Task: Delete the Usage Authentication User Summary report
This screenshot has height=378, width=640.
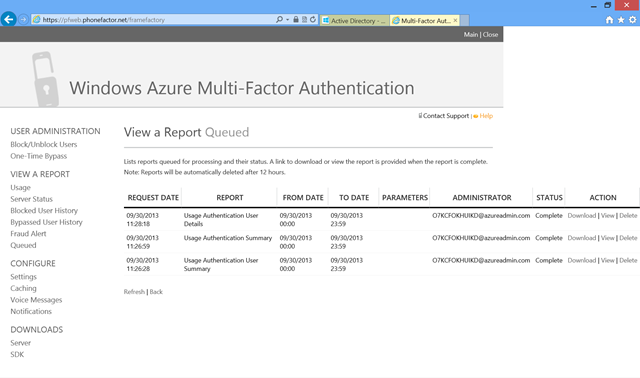Action: (628, 260)
